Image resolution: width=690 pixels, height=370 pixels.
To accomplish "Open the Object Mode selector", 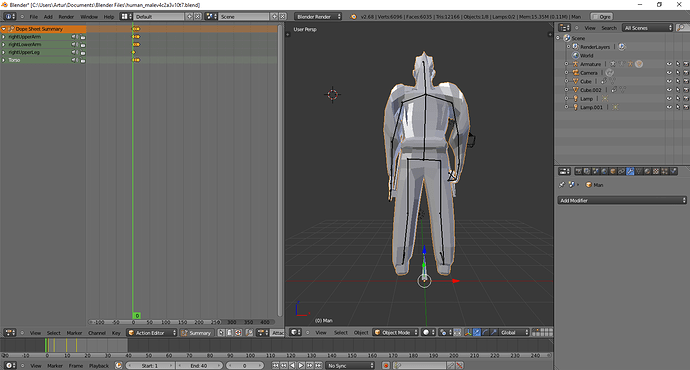I will coord(396,332).
